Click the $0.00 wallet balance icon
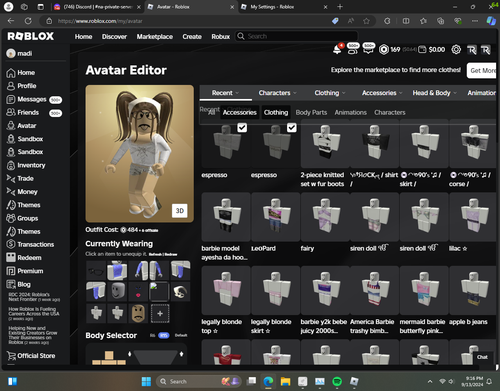Image resolution: width=500 pixels, height=391 pixels. tap(422, 50)
